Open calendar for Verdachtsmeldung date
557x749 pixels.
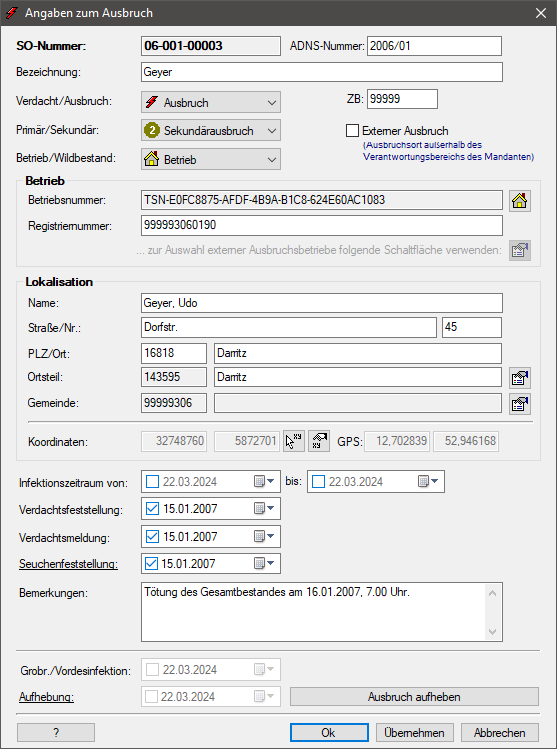pos(264,536)
